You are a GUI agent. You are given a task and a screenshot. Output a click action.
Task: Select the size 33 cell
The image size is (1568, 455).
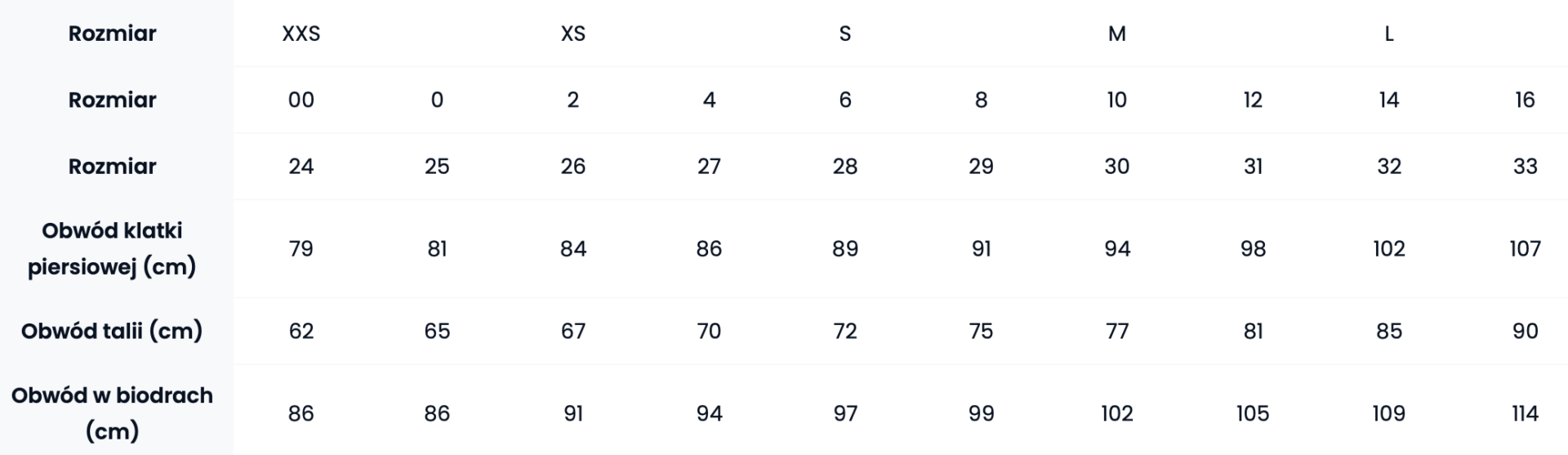click(x=1525, y=166)
